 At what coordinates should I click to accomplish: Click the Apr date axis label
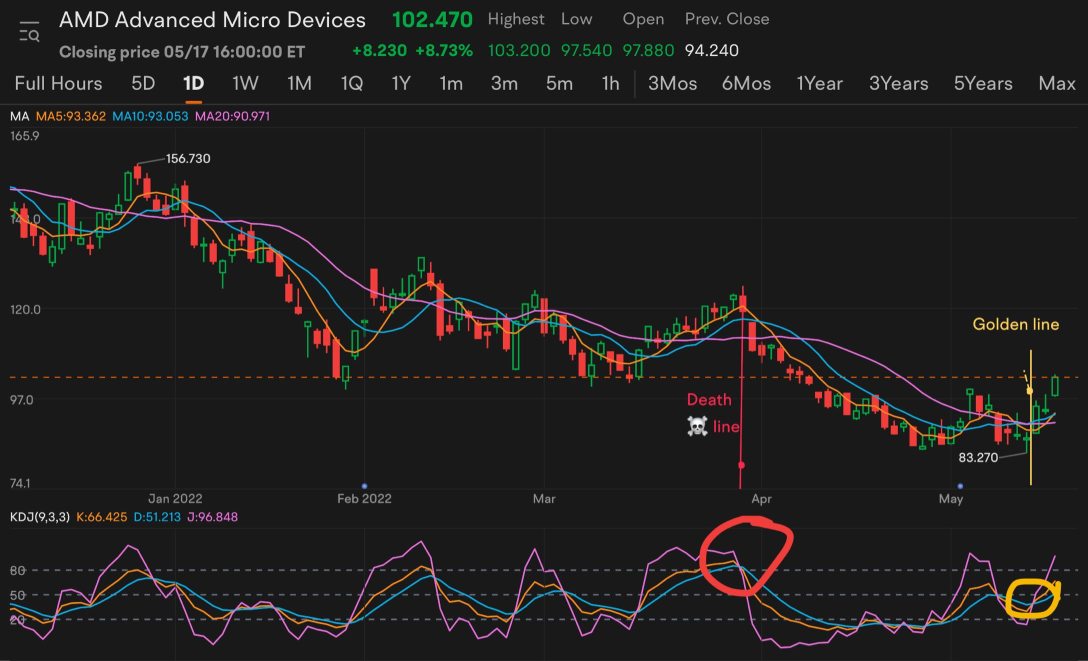(x=761, y=499)
